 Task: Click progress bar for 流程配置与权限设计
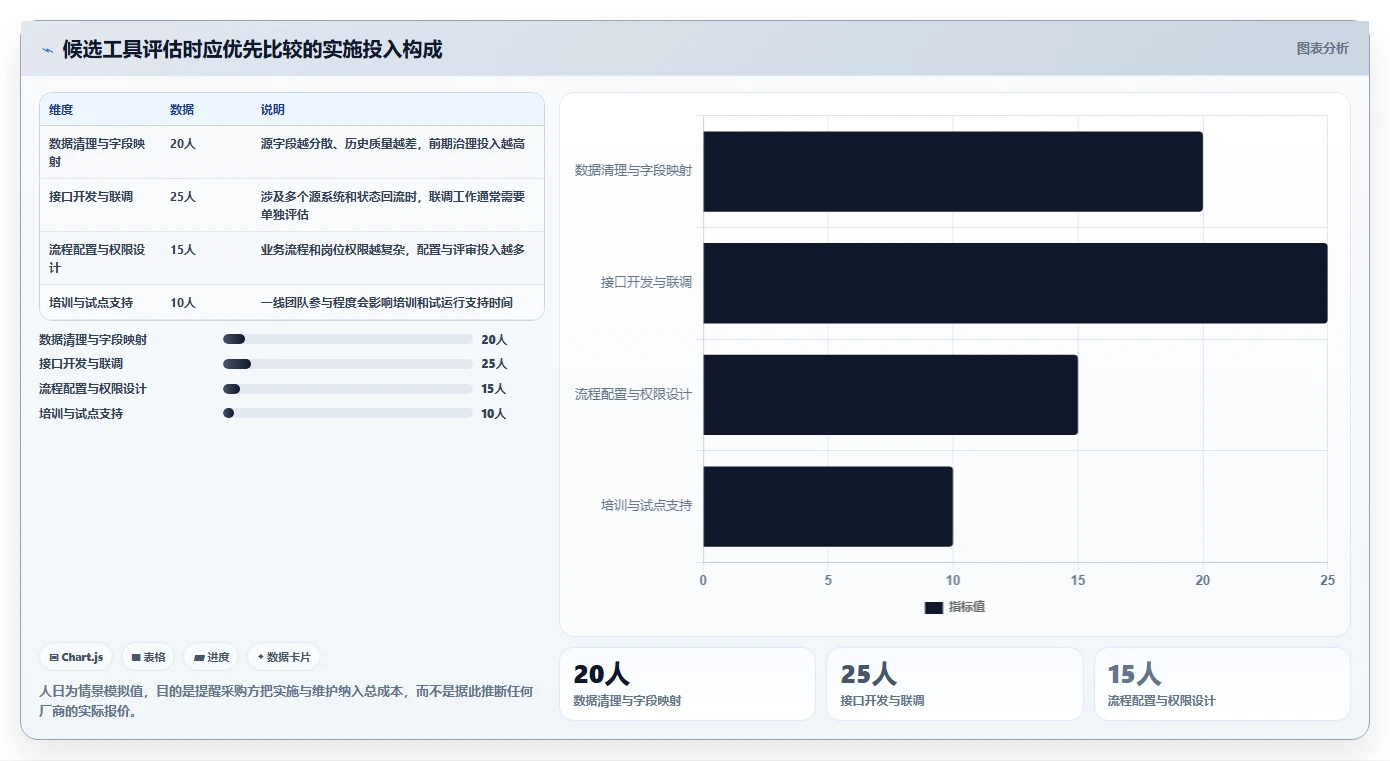tap(348, 389)
